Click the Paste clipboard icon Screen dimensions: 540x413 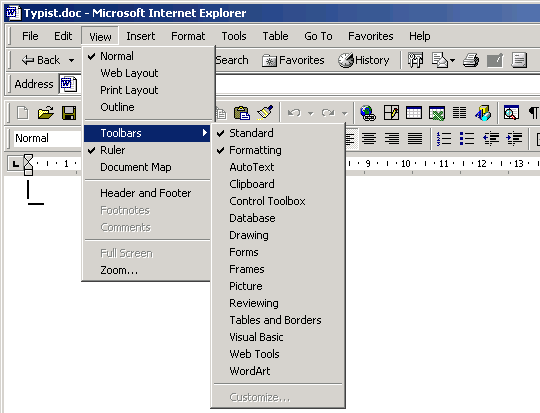click(x=241, y=113)
